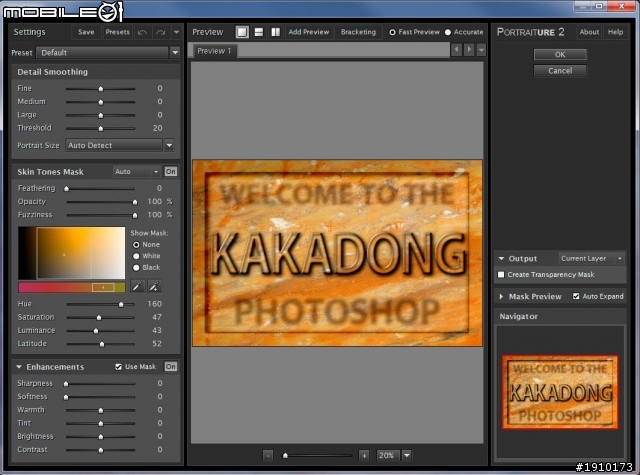Viewport: 640px width, 475px height.
Task: Click the main preview image
Action: [x=337, y=253]
